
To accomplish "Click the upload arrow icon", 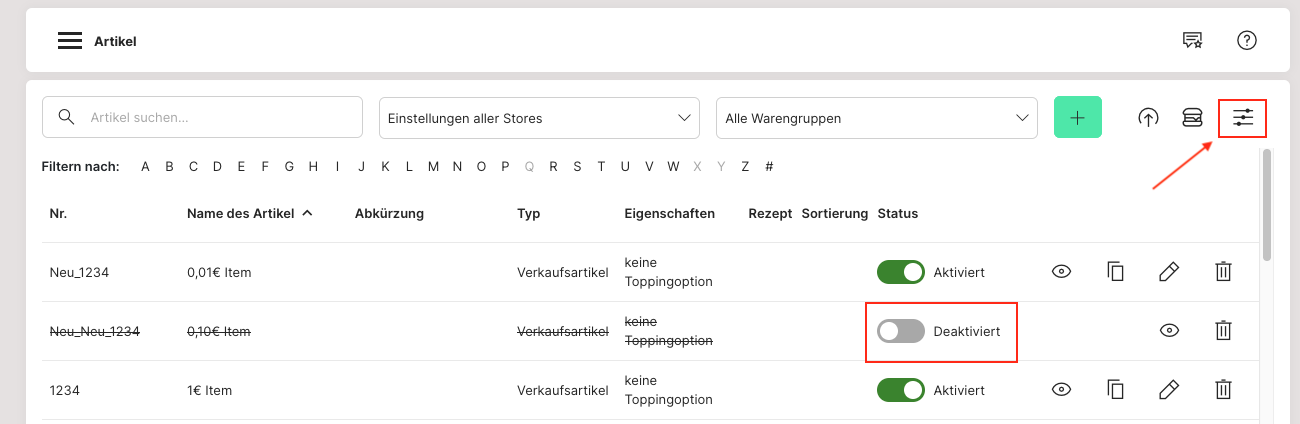I will click(1148, 118).
